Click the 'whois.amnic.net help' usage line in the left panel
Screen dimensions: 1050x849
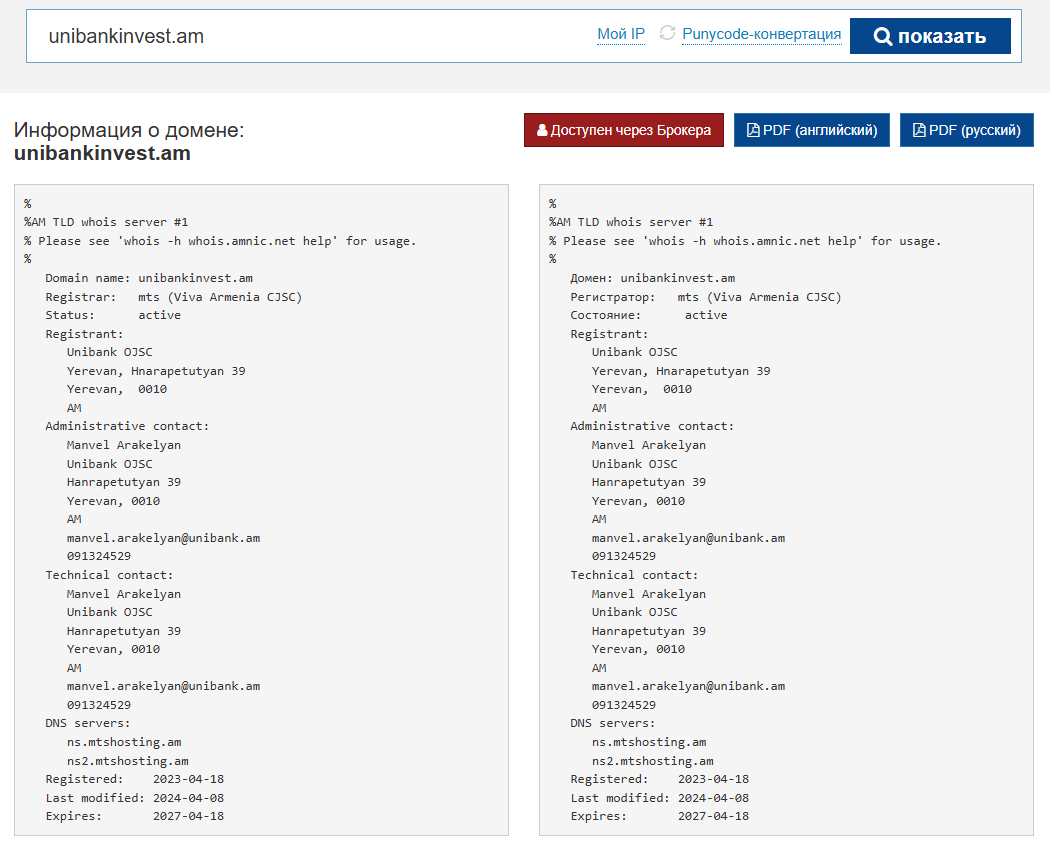pyautogui.click(x=220, y=241)
